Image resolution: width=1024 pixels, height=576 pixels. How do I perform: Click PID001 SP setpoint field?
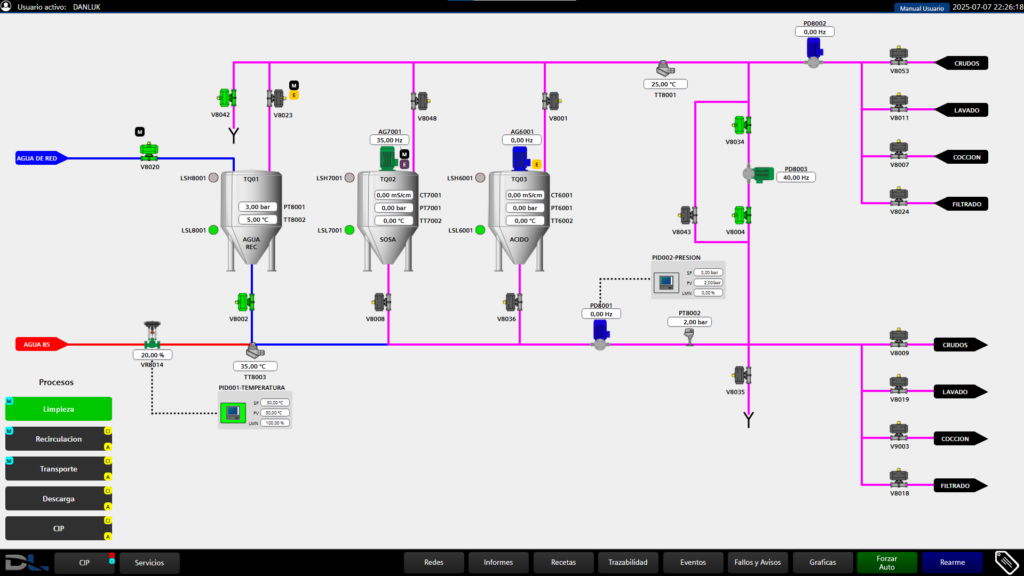275,403
